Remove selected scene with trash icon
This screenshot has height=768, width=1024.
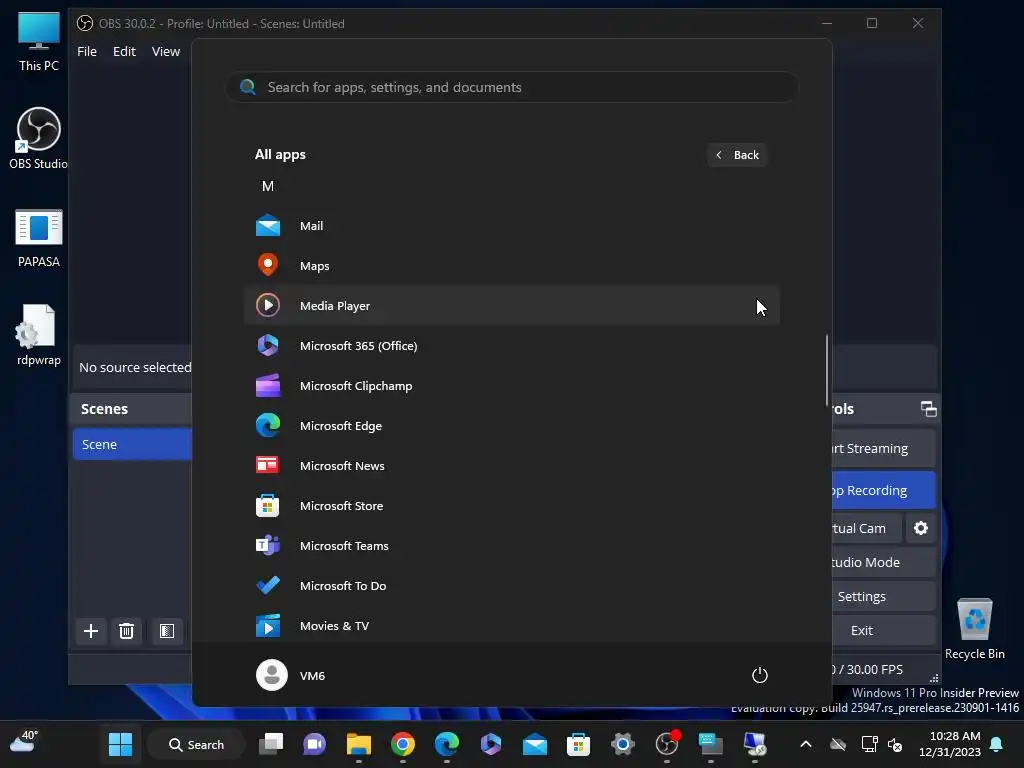(126, 631)
